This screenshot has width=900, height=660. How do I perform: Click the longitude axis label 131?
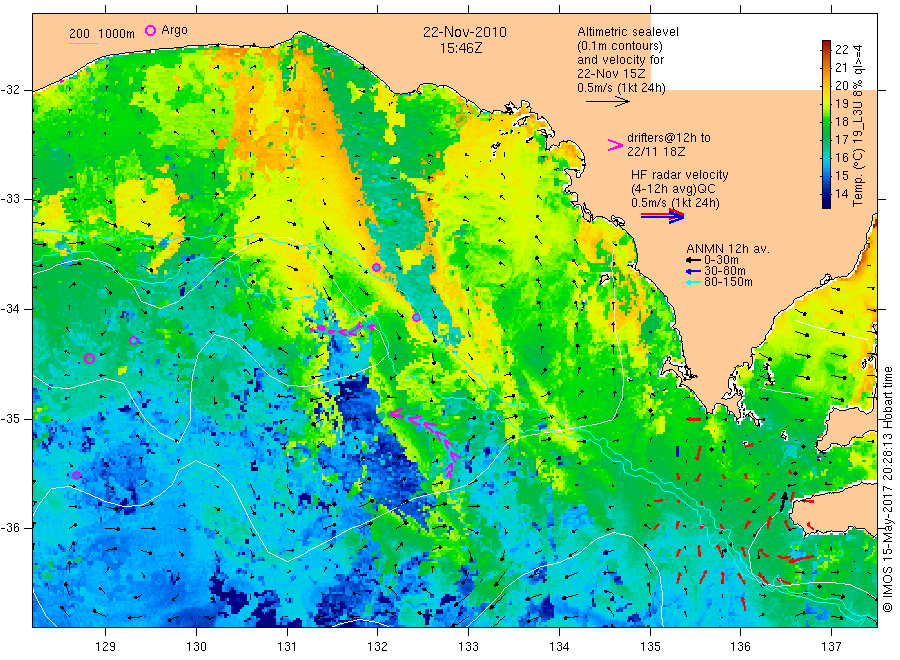287,647
